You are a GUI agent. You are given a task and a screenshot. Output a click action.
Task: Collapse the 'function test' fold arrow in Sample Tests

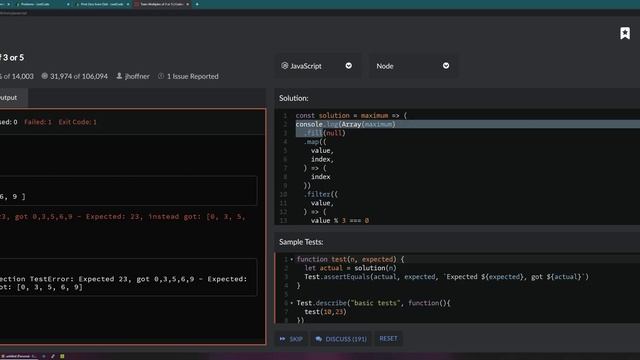pos(291,259)
